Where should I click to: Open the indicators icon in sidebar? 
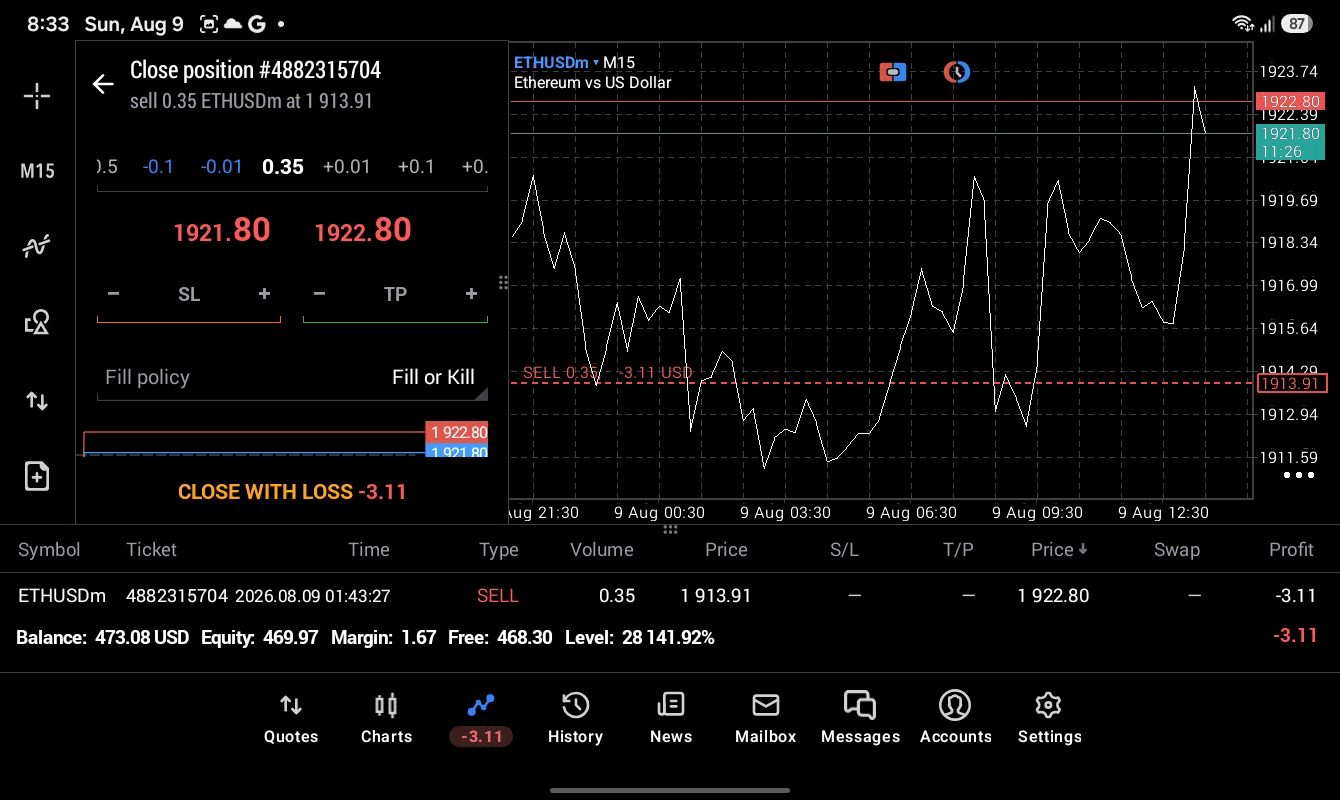(x=37, y=246)
